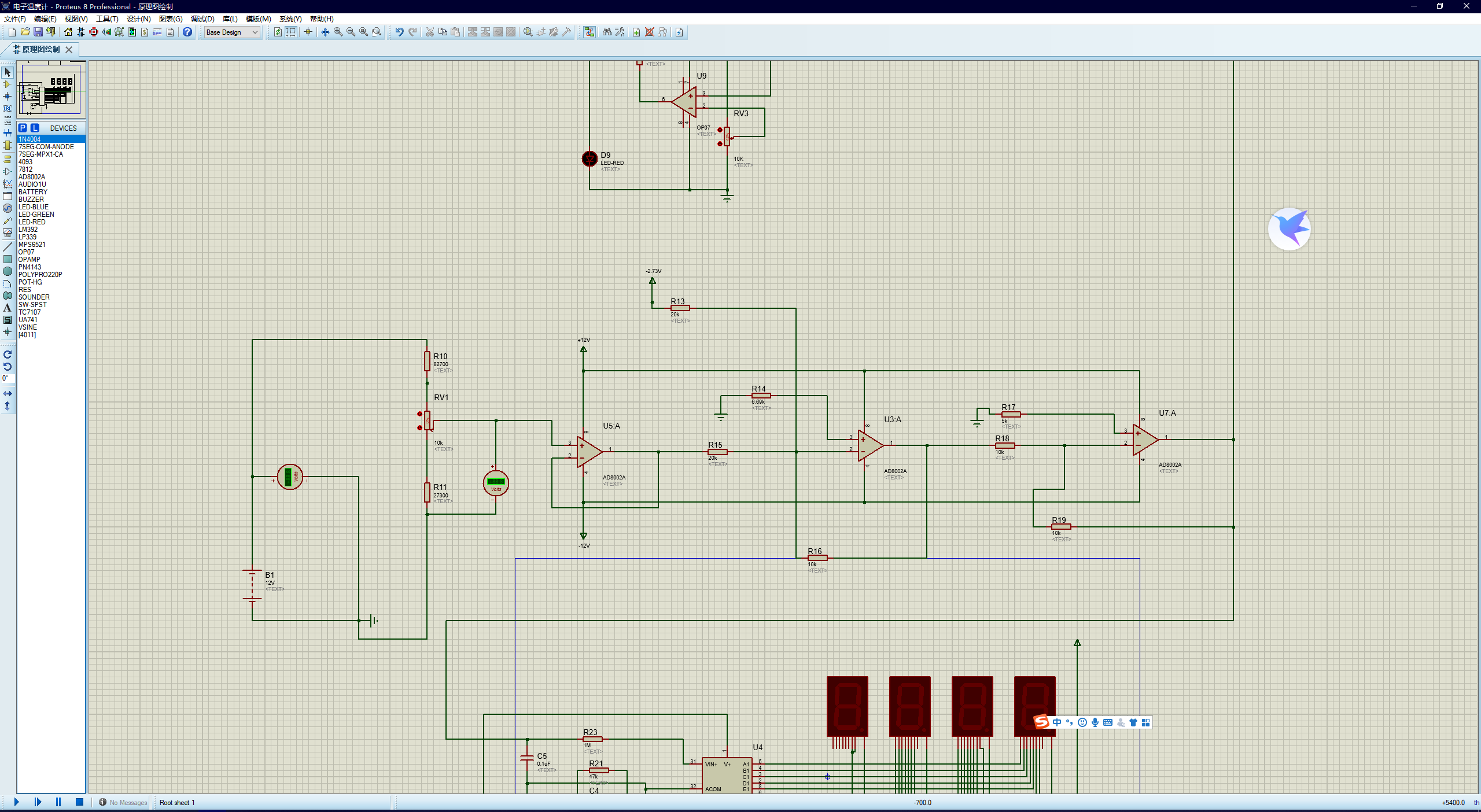
Task: Select the Component mode tool
Action: click(x=8, y=84)
